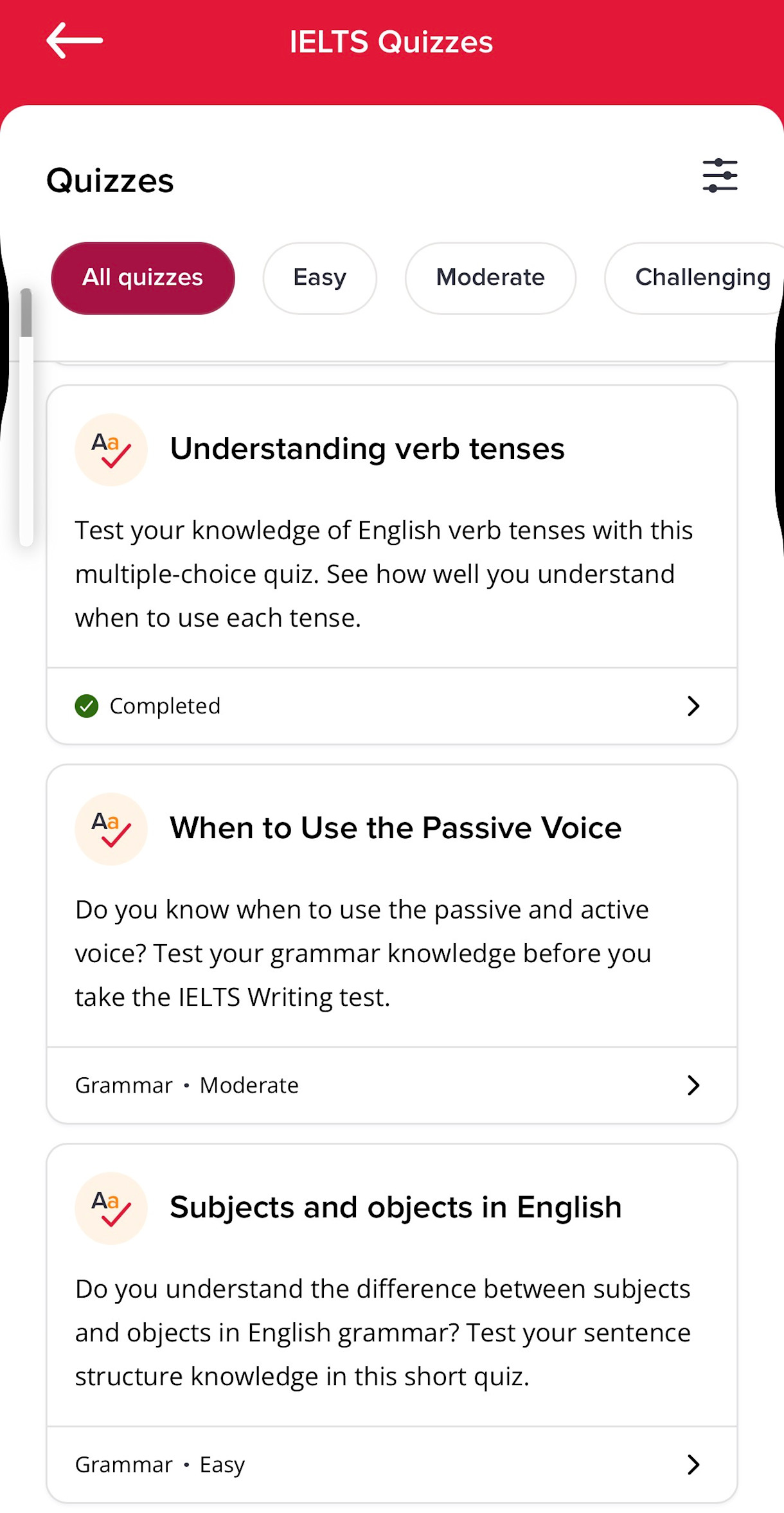Viewport: 784px width, 1513px height.
Task: Click the green completed checkmark icon
Action: tap(86, 706)
